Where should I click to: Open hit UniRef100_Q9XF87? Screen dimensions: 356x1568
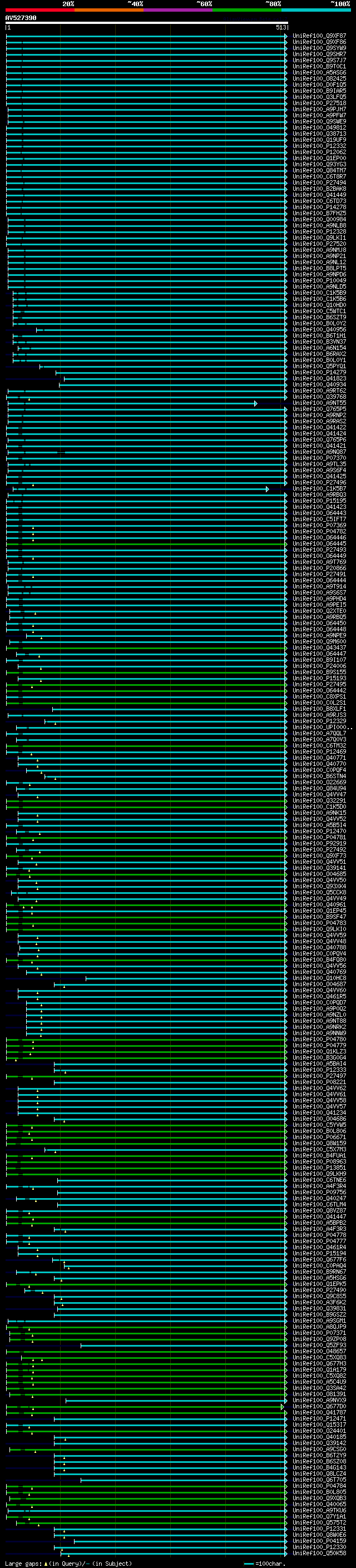pos(319,36)
